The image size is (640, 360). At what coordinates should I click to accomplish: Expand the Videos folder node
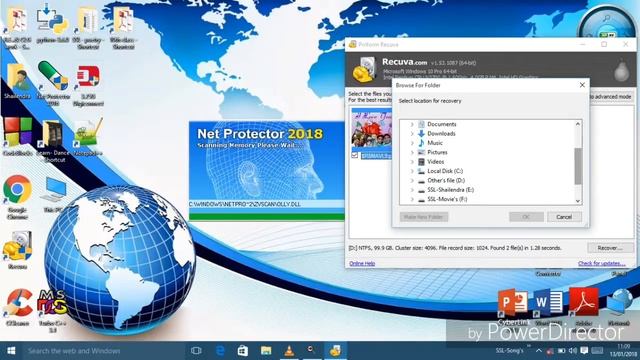pos(412,162)
